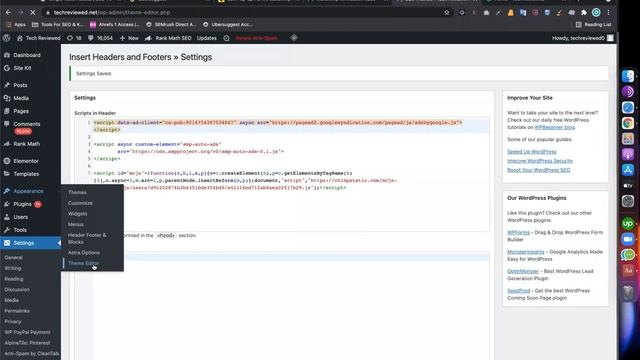Choose Astra Options in the flyout
640x360 pixels.
click(84, 253)
